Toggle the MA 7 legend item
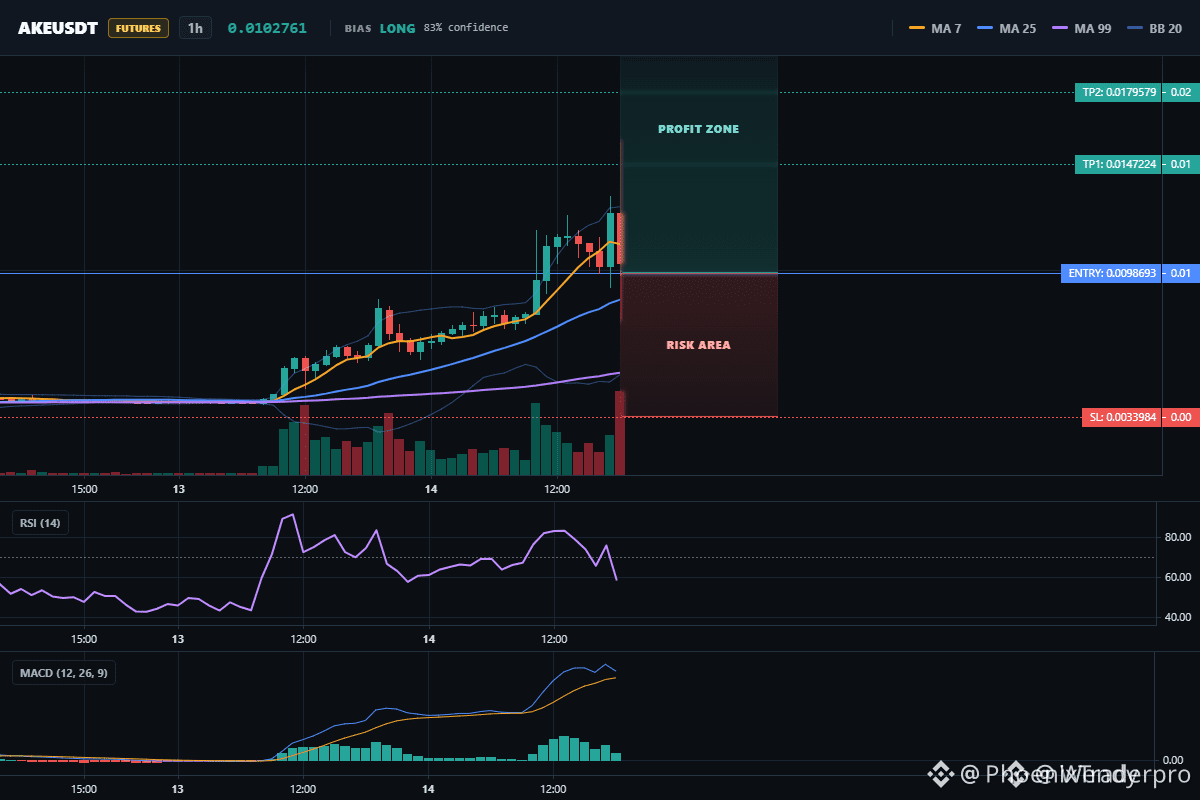 tap(936, 28)
